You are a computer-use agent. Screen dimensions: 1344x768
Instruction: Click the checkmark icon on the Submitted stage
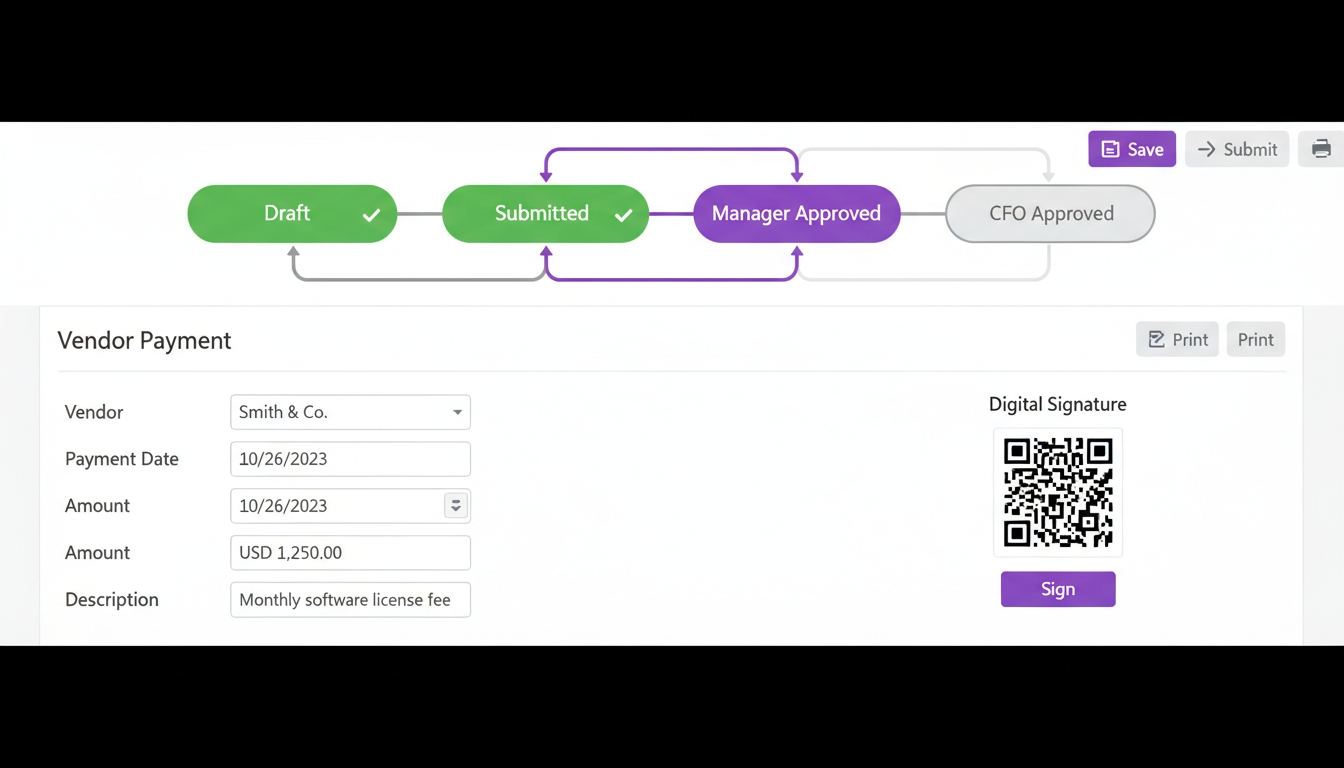coord(623,213)
